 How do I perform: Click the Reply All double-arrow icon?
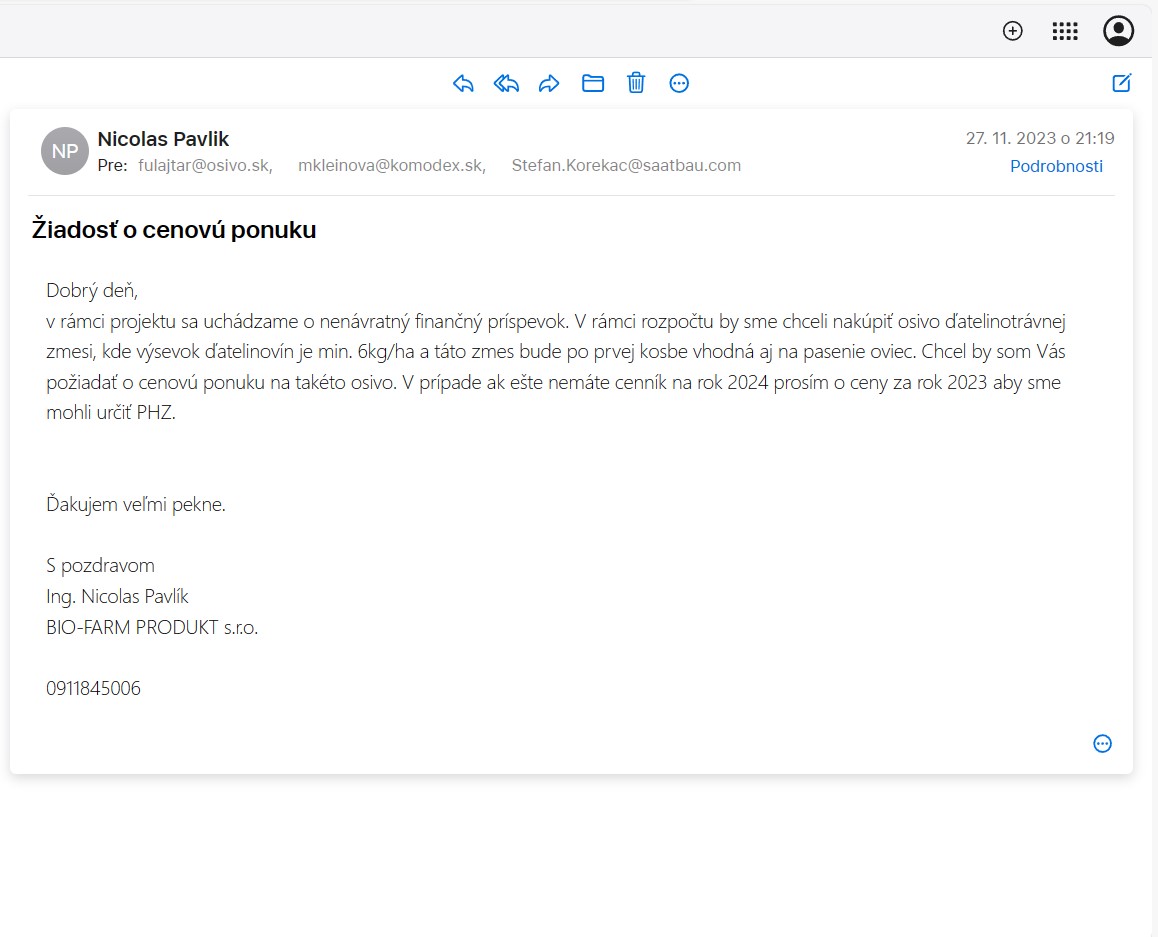[506, 83]
